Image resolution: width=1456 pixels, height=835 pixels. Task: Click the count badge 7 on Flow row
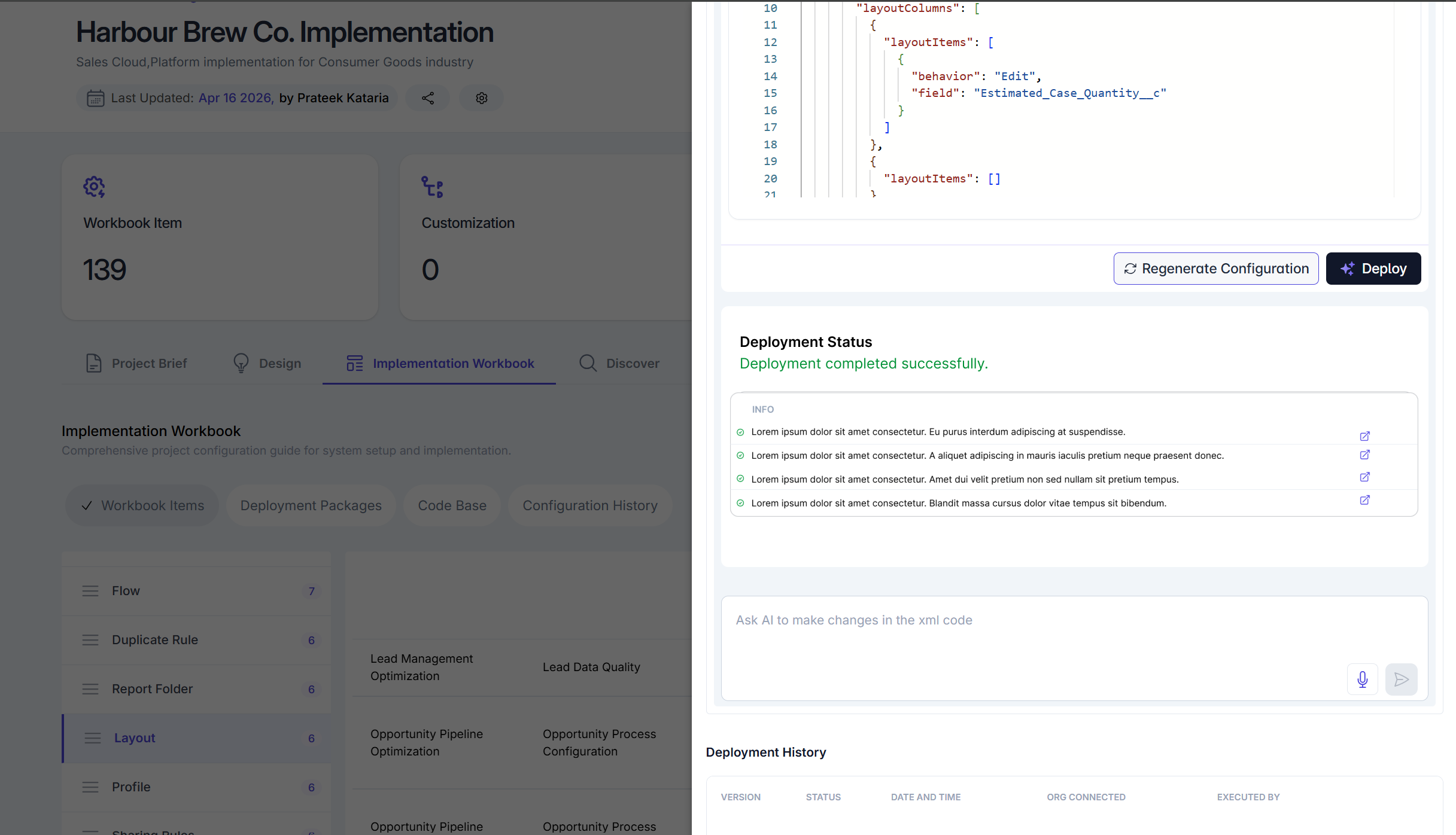311,591
